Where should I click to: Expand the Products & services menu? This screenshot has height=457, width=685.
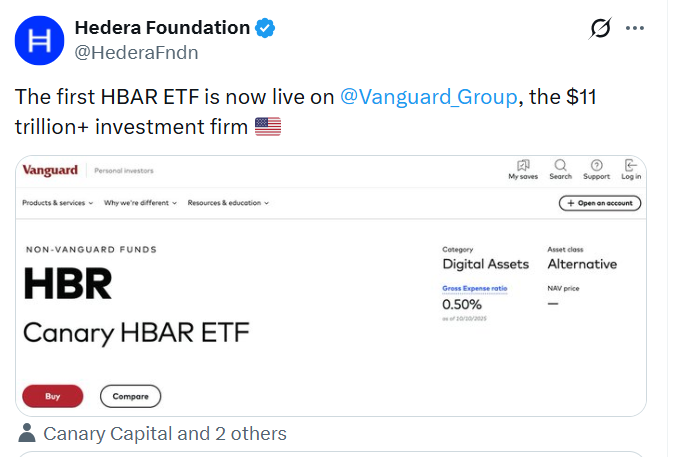click(x=57, y=203)
